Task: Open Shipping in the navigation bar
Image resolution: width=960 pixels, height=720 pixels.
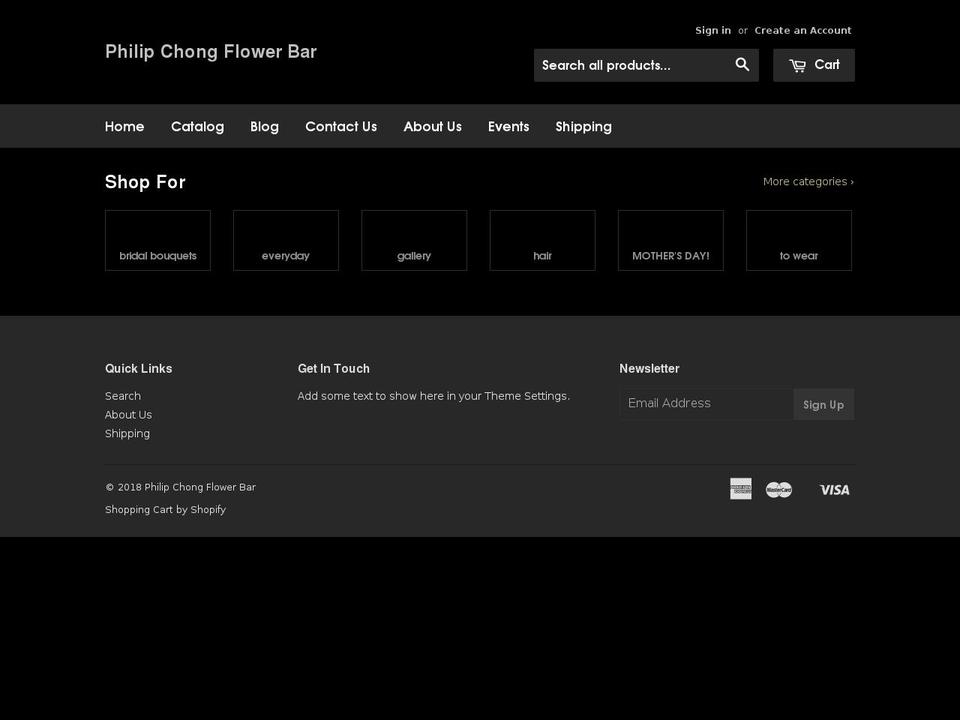Action: click(583, 127)
